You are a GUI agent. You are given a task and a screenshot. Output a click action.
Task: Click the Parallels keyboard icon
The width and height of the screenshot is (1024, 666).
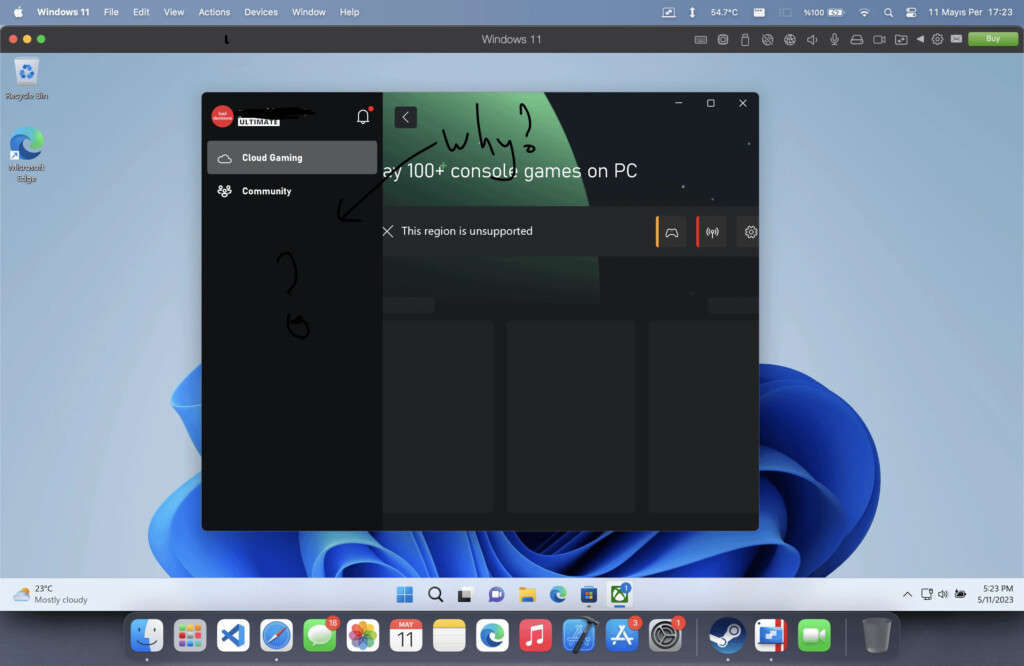pyautogui.click(x=701, y=40)
